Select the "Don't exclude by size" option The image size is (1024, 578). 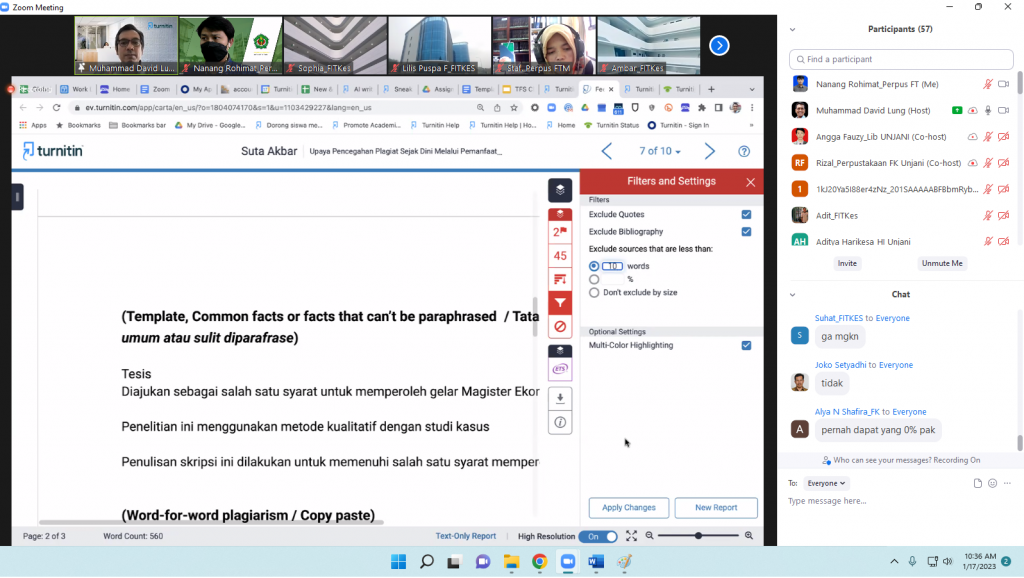coord(594,293)
